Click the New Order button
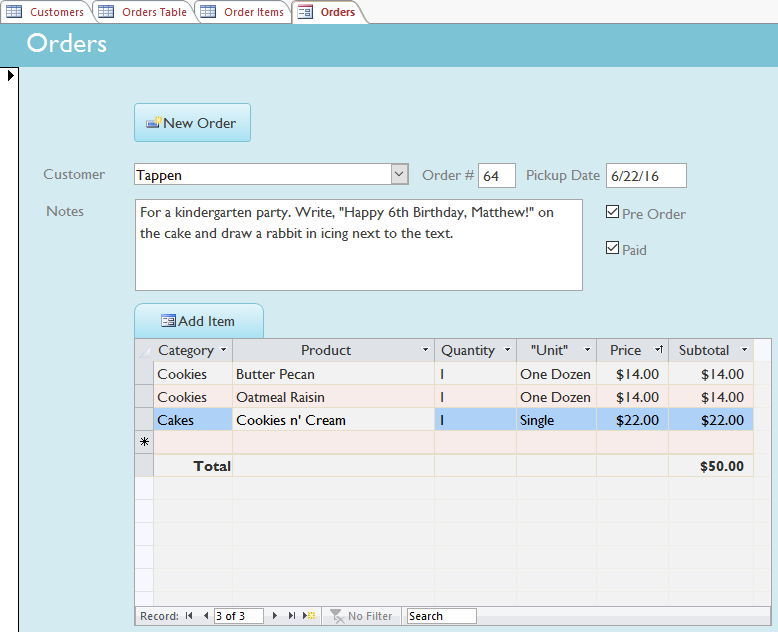778x632 pixels. [x=192, y=123]
